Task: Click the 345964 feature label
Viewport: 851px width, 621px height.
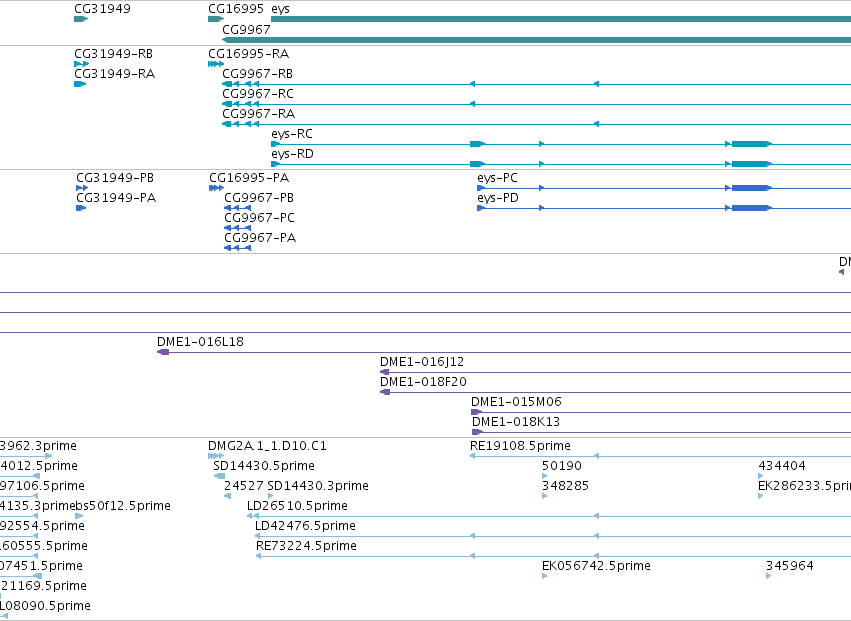Action: click(x=790, y=566)
